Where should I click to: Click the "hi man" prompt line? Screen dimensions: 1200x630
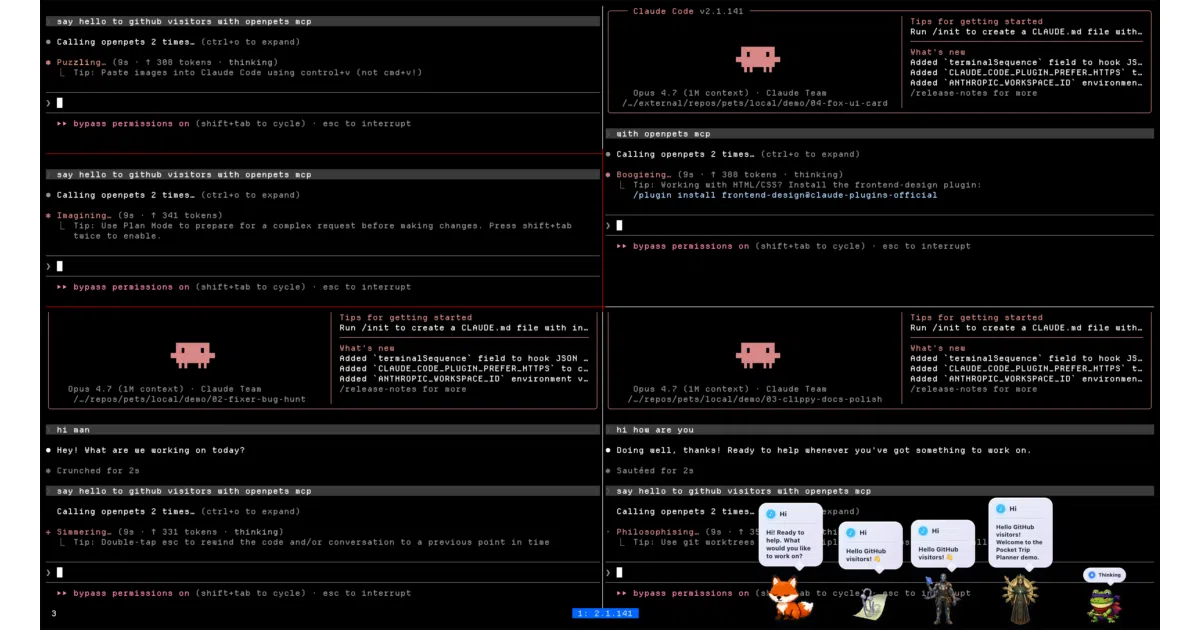click(x=321, y=430)
